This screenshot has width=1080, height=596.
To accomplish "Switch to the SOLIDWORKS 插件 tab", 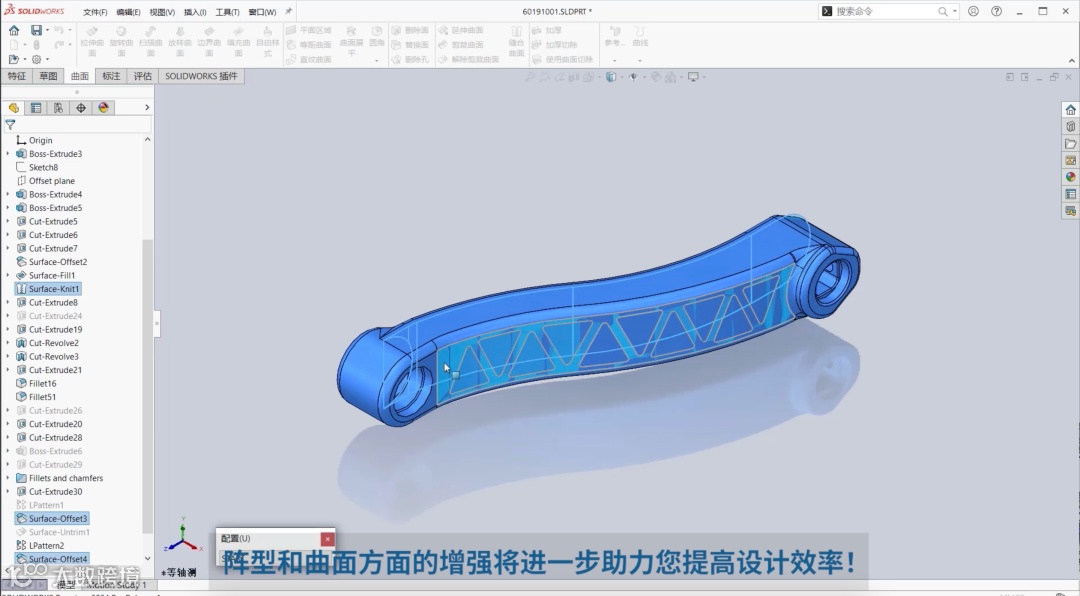I will [x=201, y=76].
